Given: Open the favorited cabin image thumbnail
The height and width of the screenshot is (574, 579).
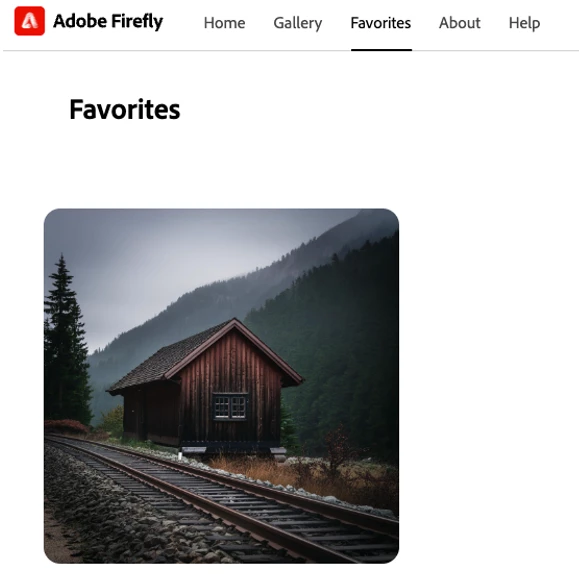Looking at the screenshot, I should pyautogui.click(x=221, y=386).
